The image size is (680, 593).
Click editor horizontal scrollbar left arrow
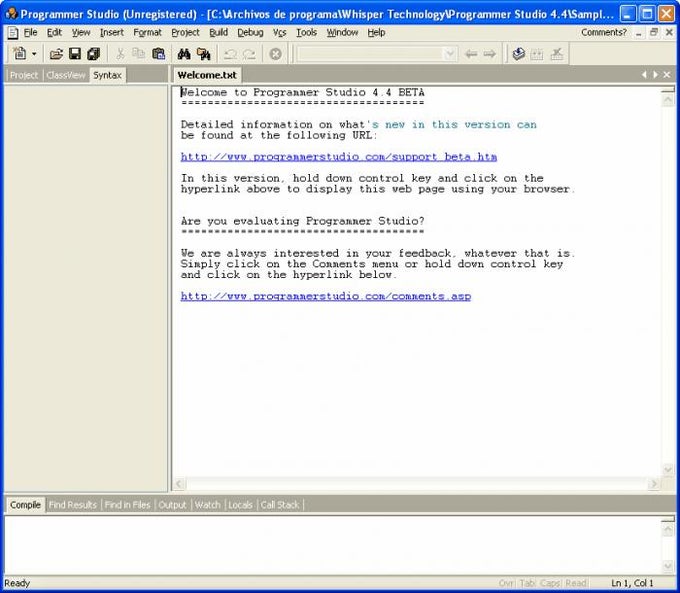click(x=179, y=483)
